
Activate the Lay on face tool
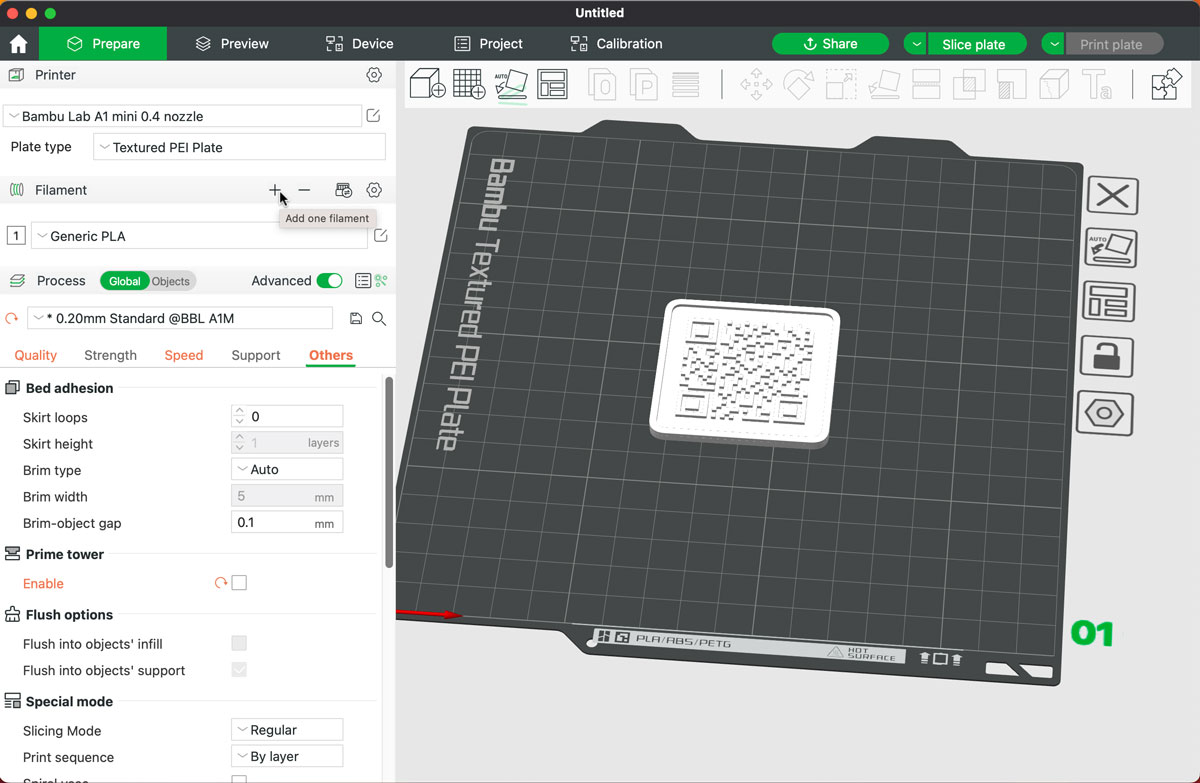882,84
